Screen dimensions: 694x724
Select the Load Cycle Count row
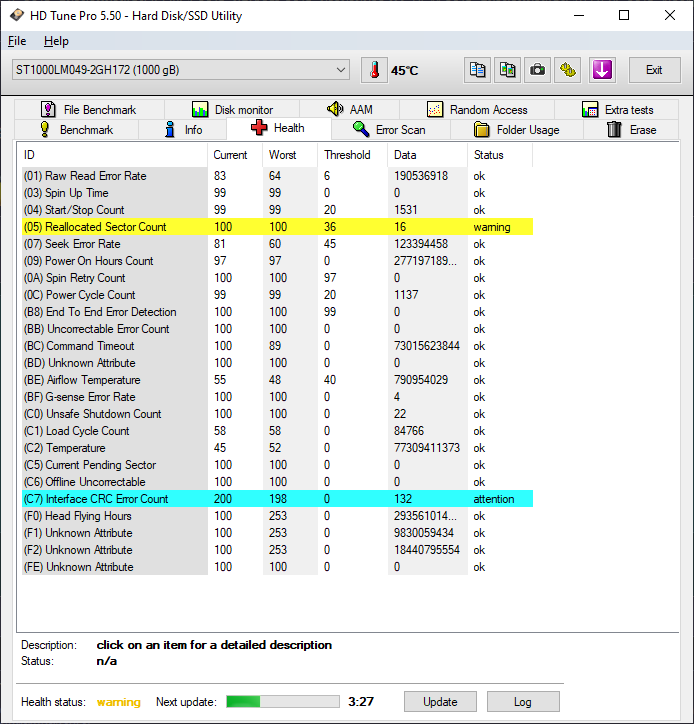click(278, 431)
